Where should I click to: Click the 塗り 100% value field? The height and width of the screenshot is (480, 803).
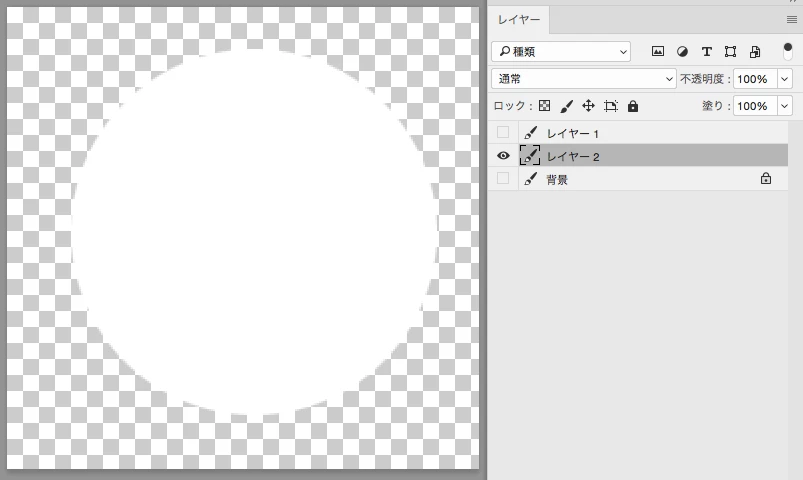tap(755, 106)
